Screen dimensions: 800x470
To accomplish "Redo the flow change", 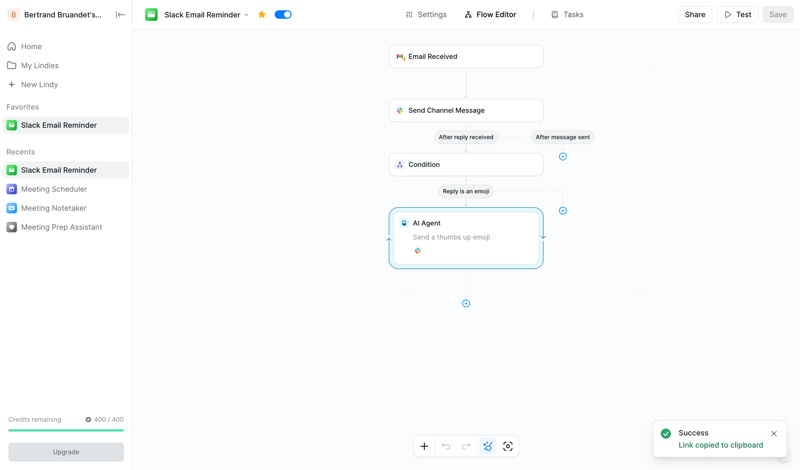I will 466,447.
